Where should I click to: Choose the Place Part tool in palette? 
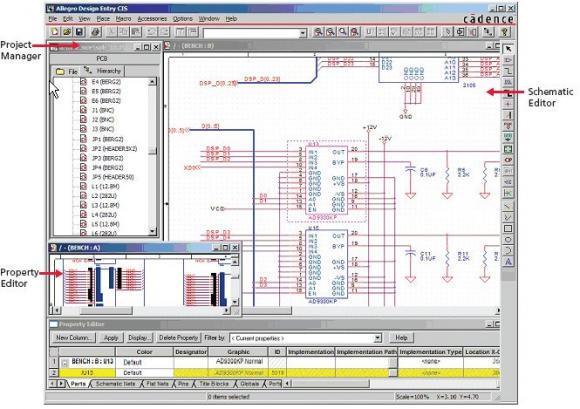pos(508,60)
